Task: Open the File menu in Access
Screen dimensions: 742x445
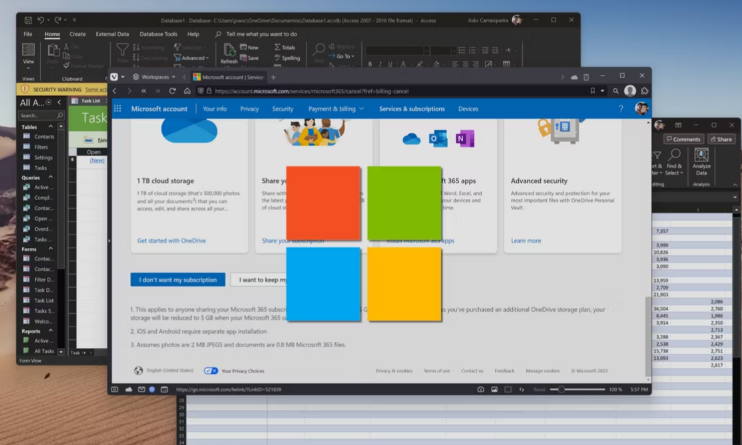Action: tap(28, 34)
